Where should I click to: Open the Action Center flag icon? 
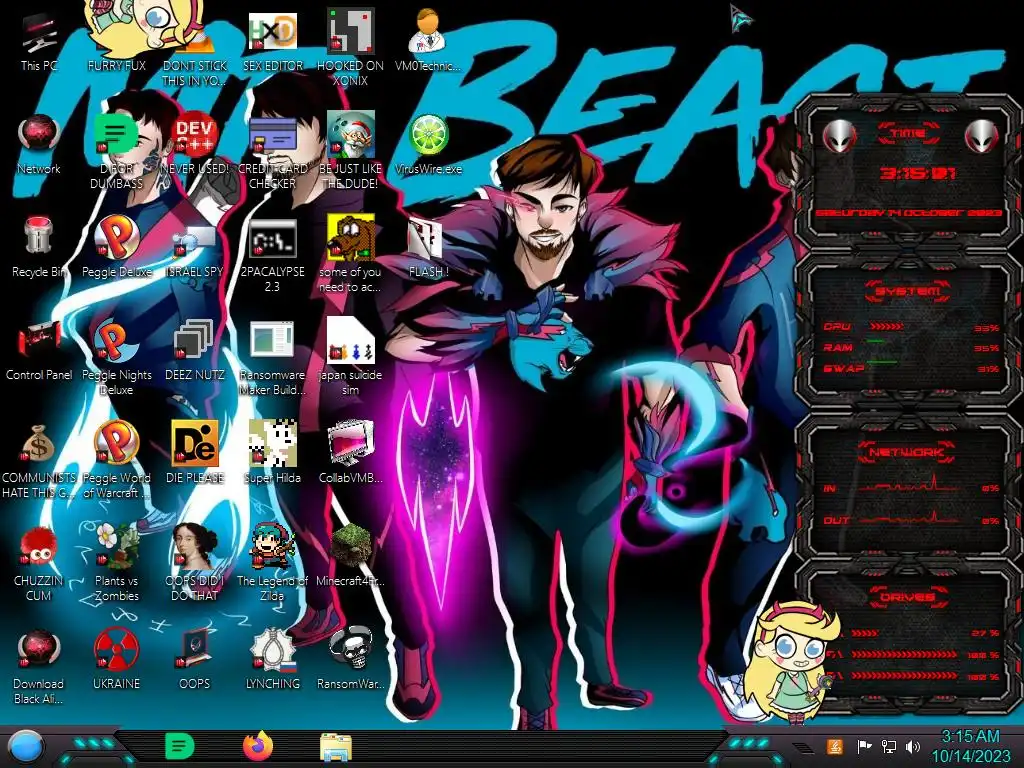[864, 746]
